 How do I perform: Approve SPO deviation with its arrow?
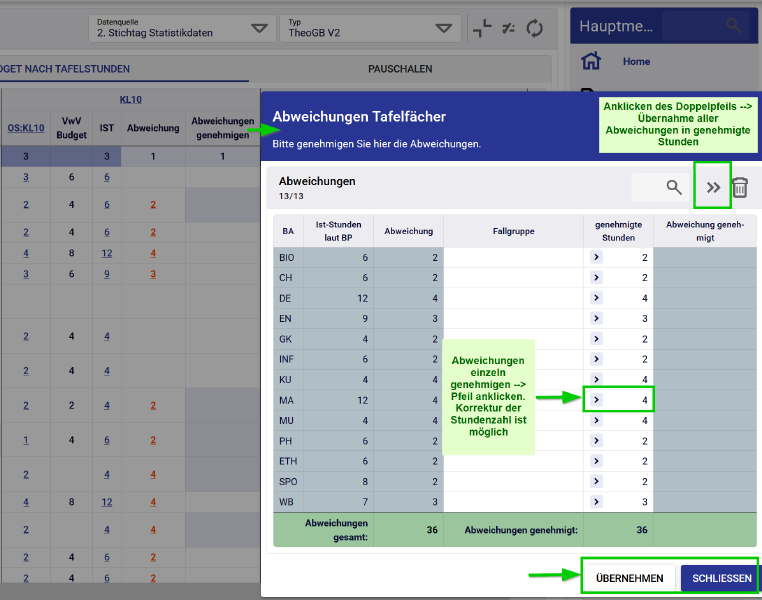[x=596, y=481]
